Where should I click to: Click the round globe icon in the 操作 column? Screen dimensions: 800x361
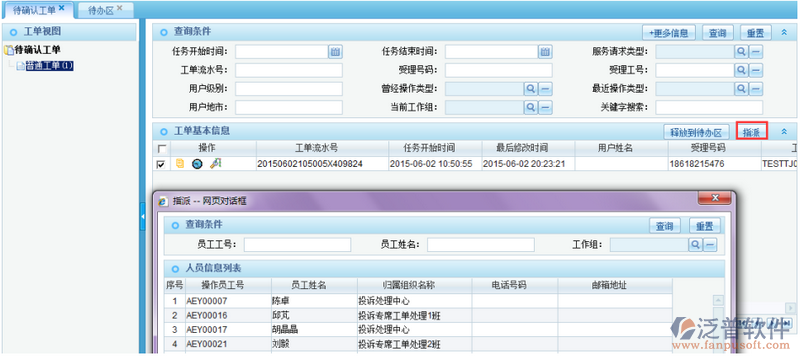click(x=197, y=164)
